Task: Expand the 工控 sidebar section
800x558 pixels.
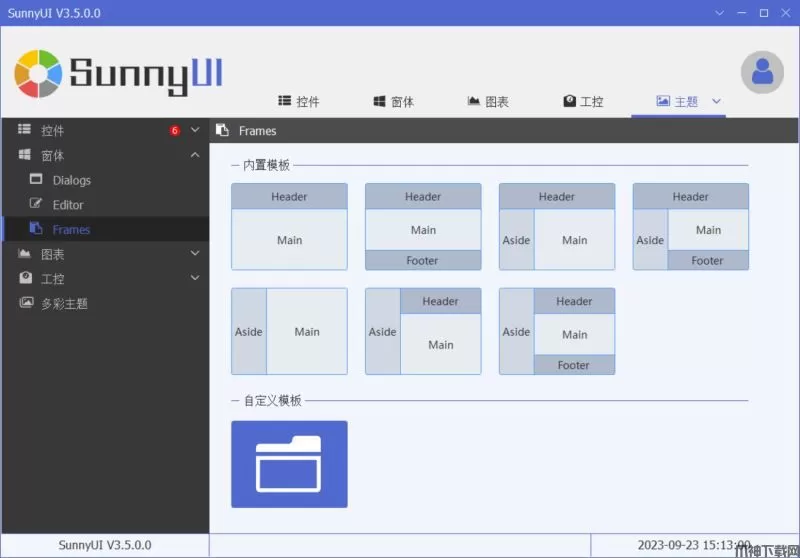Action: [x=195, y=279]
